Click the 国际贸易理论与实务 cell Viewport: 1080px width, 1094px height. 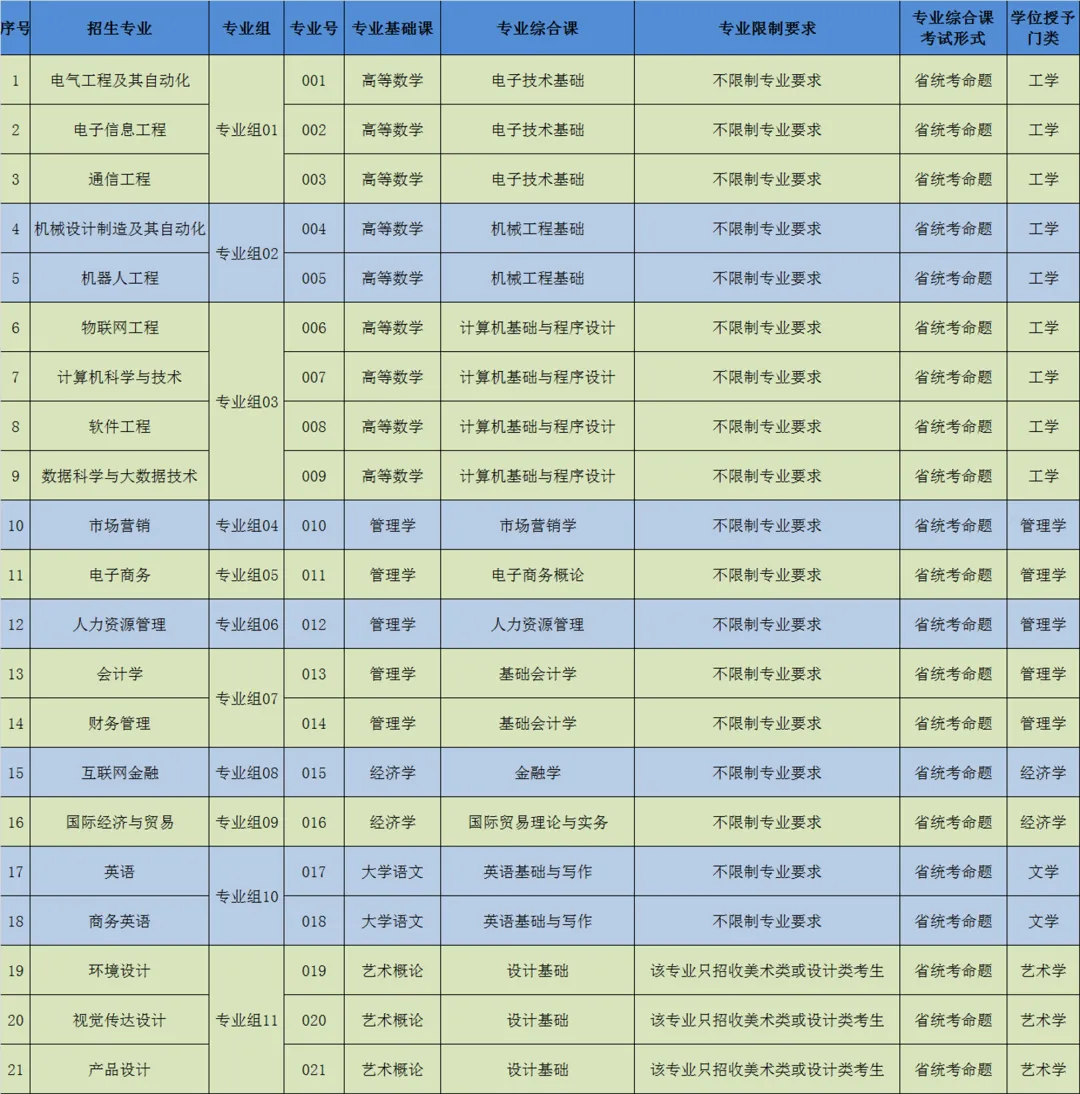click(537, 823)
